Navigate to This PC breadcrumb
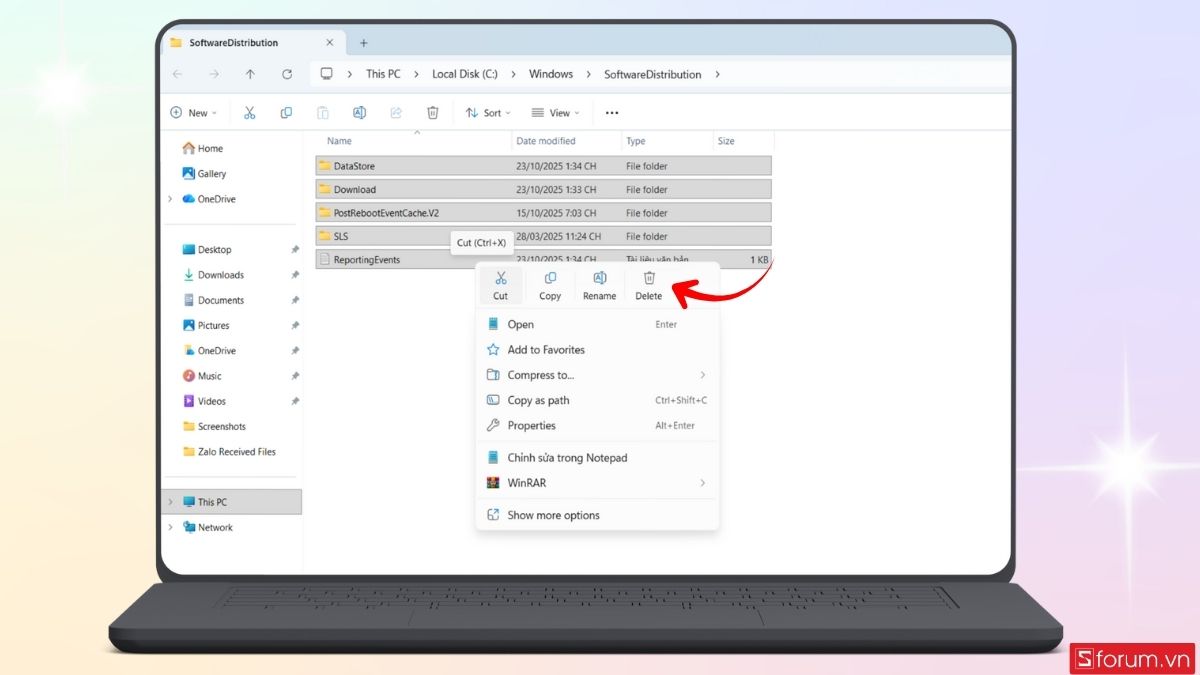Screen dimensions: 1200x675 click(383, 74)
